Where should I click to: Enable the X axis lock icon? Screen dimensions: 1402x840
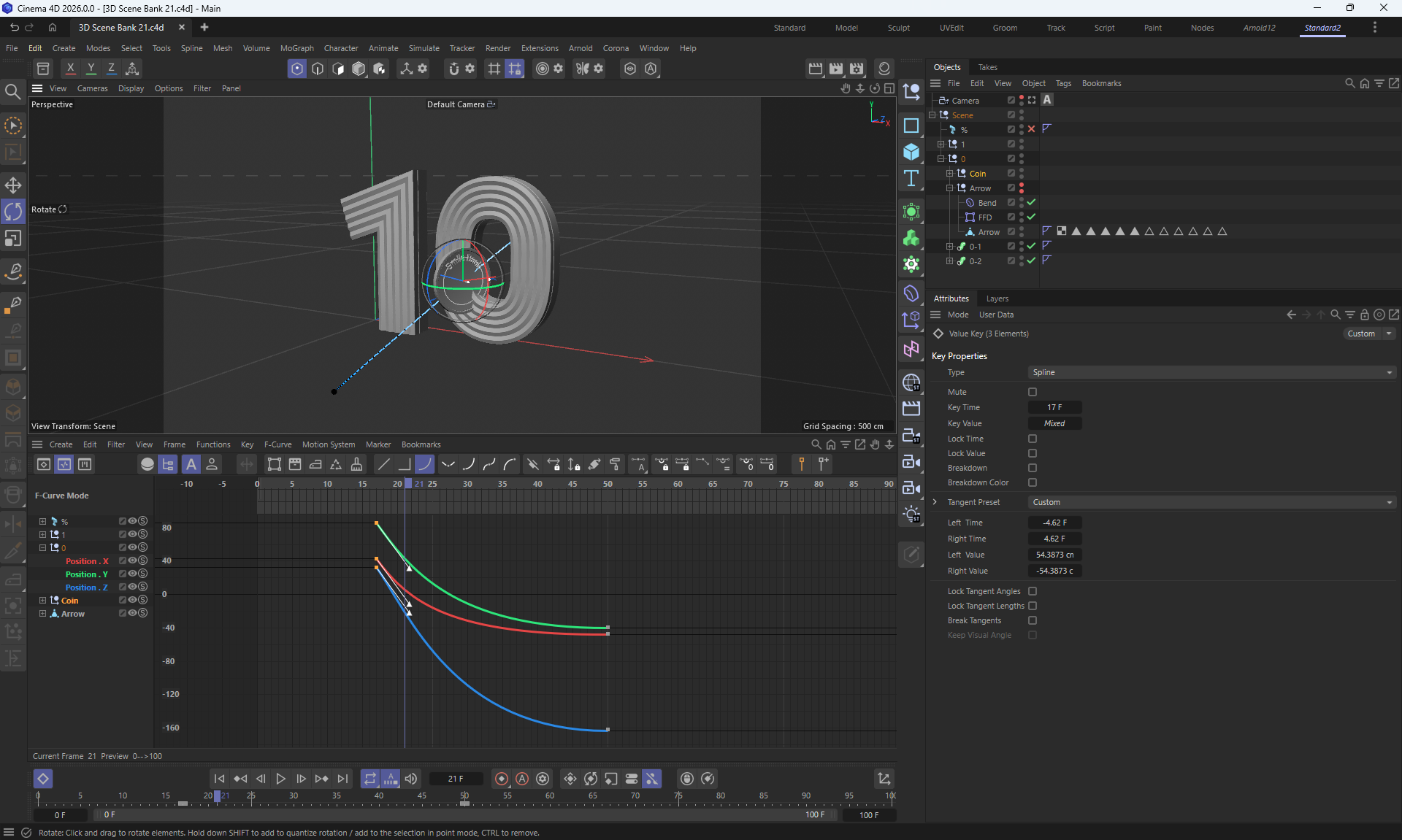point(70,68)
